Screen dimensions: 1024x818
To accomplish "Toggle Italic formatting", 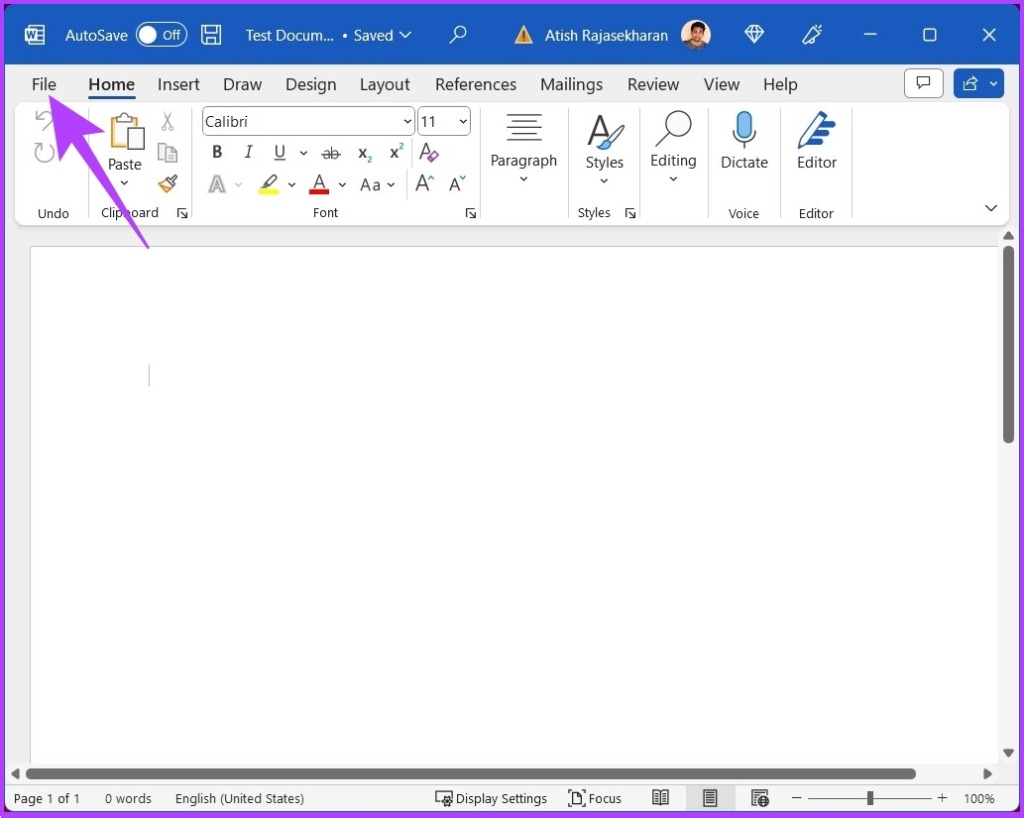I will 248,153.
